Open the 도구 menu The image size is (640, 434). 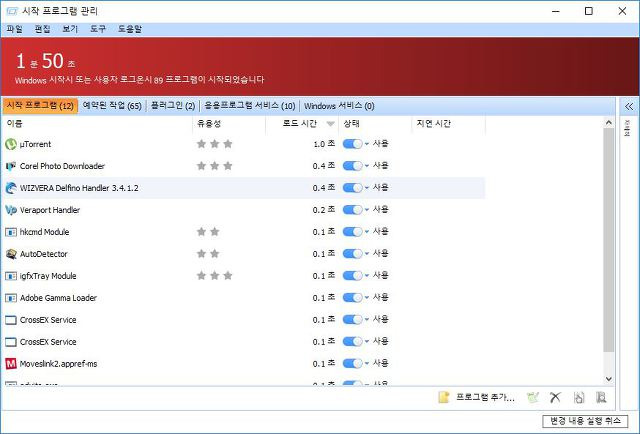click(x=98, y=29)
